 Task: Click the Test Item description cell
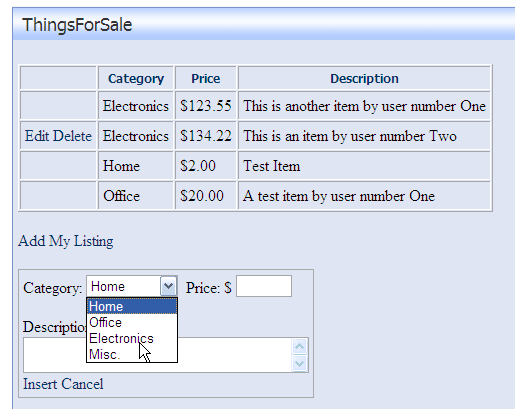tap(364, 166)
